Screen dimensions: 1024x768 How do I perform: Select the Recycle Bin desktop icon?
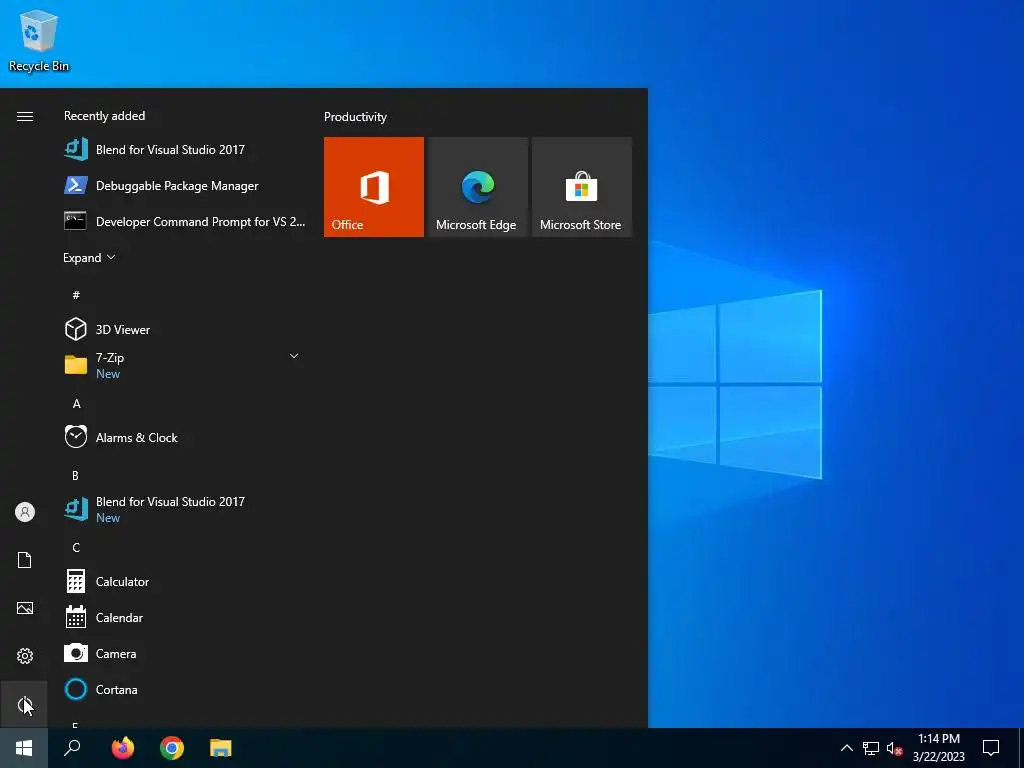point(39,40)
